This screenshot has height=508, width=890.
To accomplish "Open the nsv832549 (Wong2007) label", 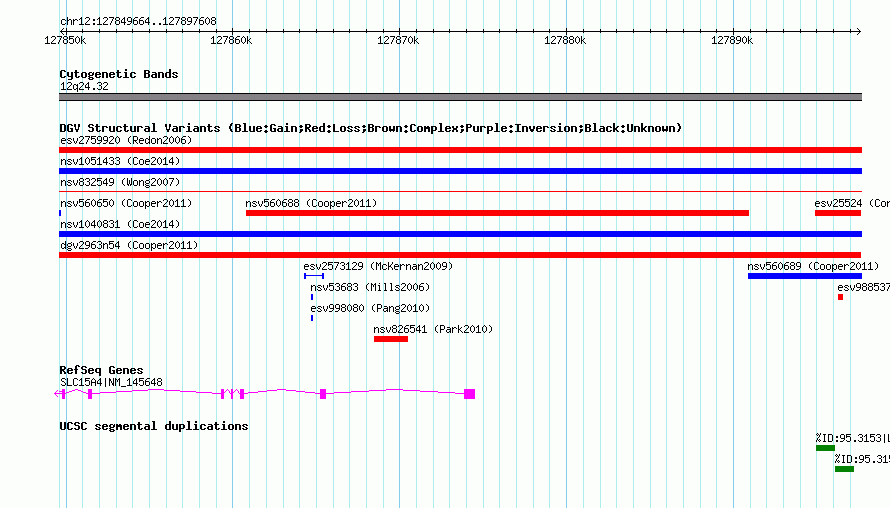I will (120, 182).
